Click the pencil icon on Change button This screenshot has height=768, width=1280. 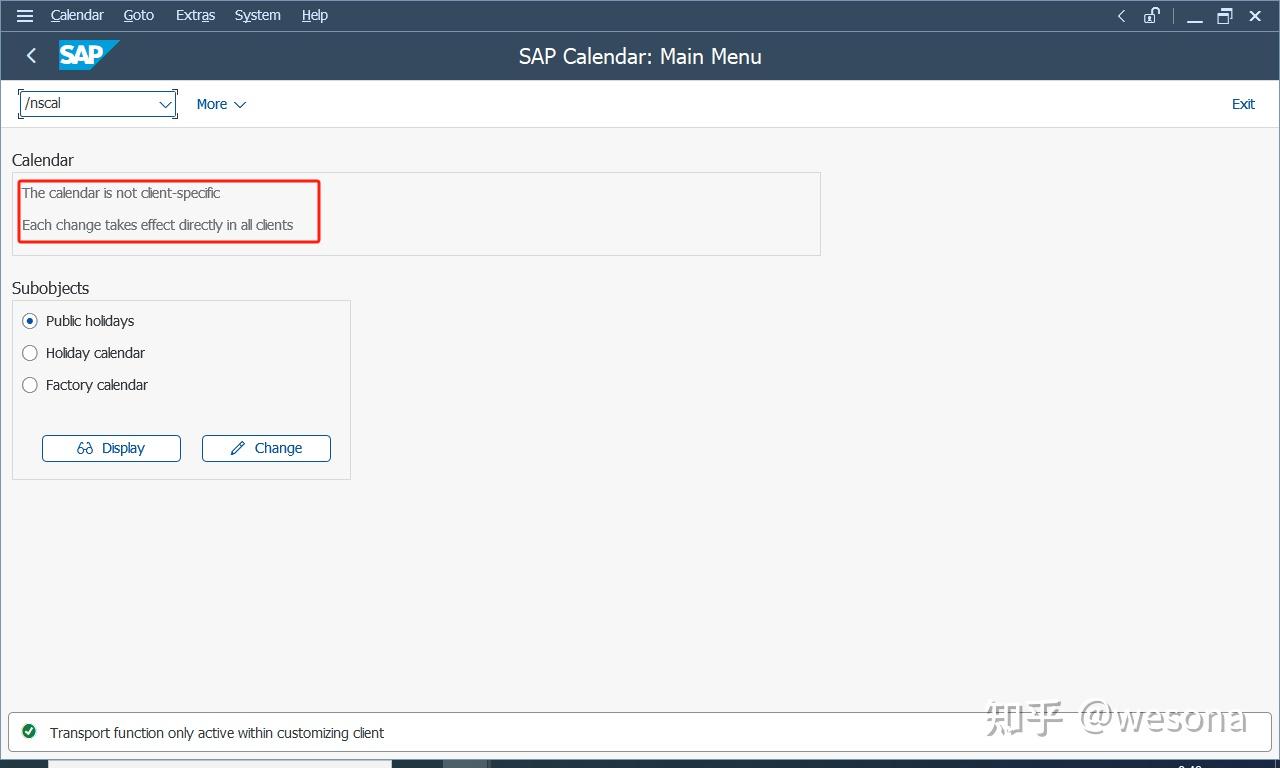pos(236,448)
